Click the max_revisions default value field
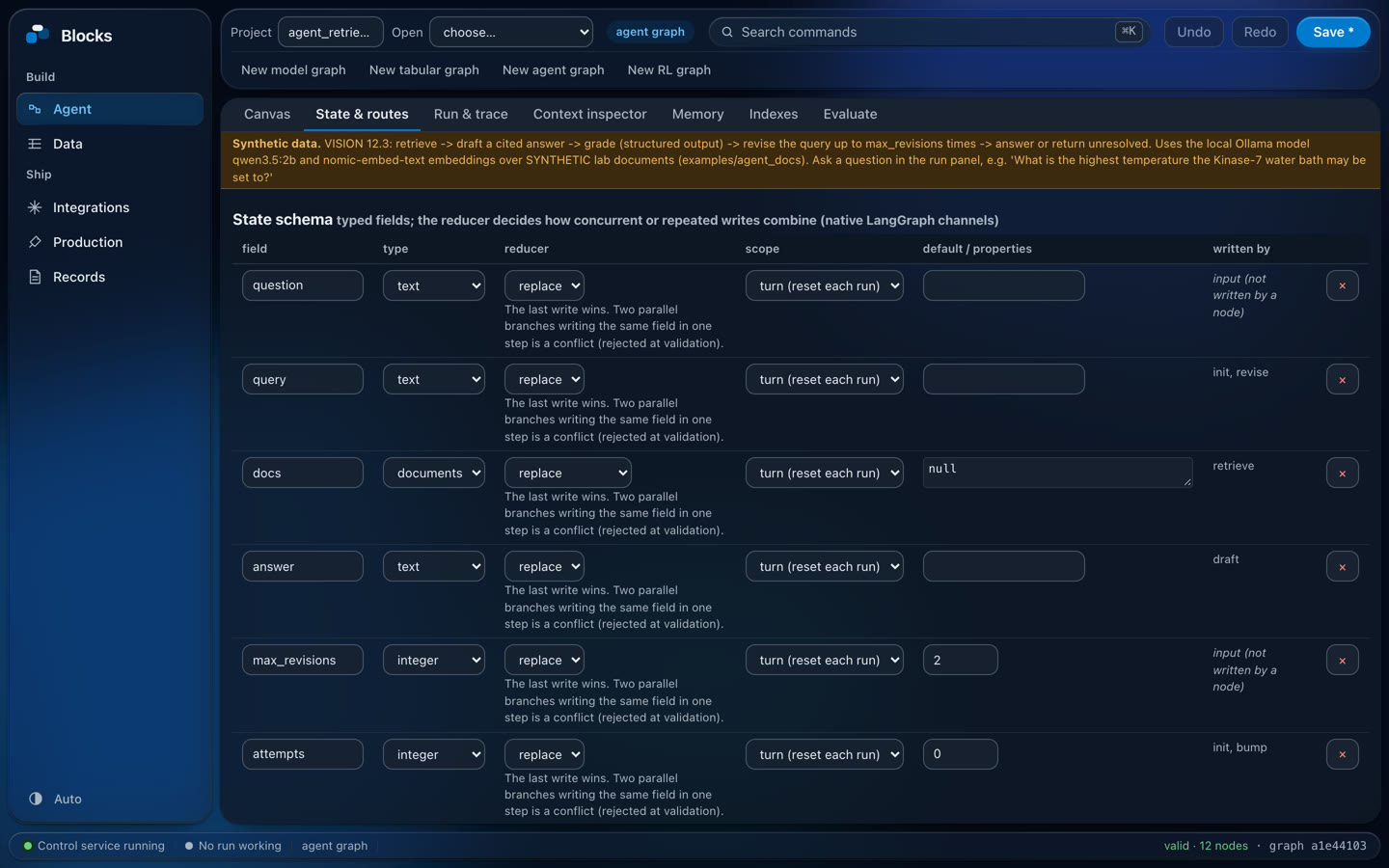 coord(961,660)
